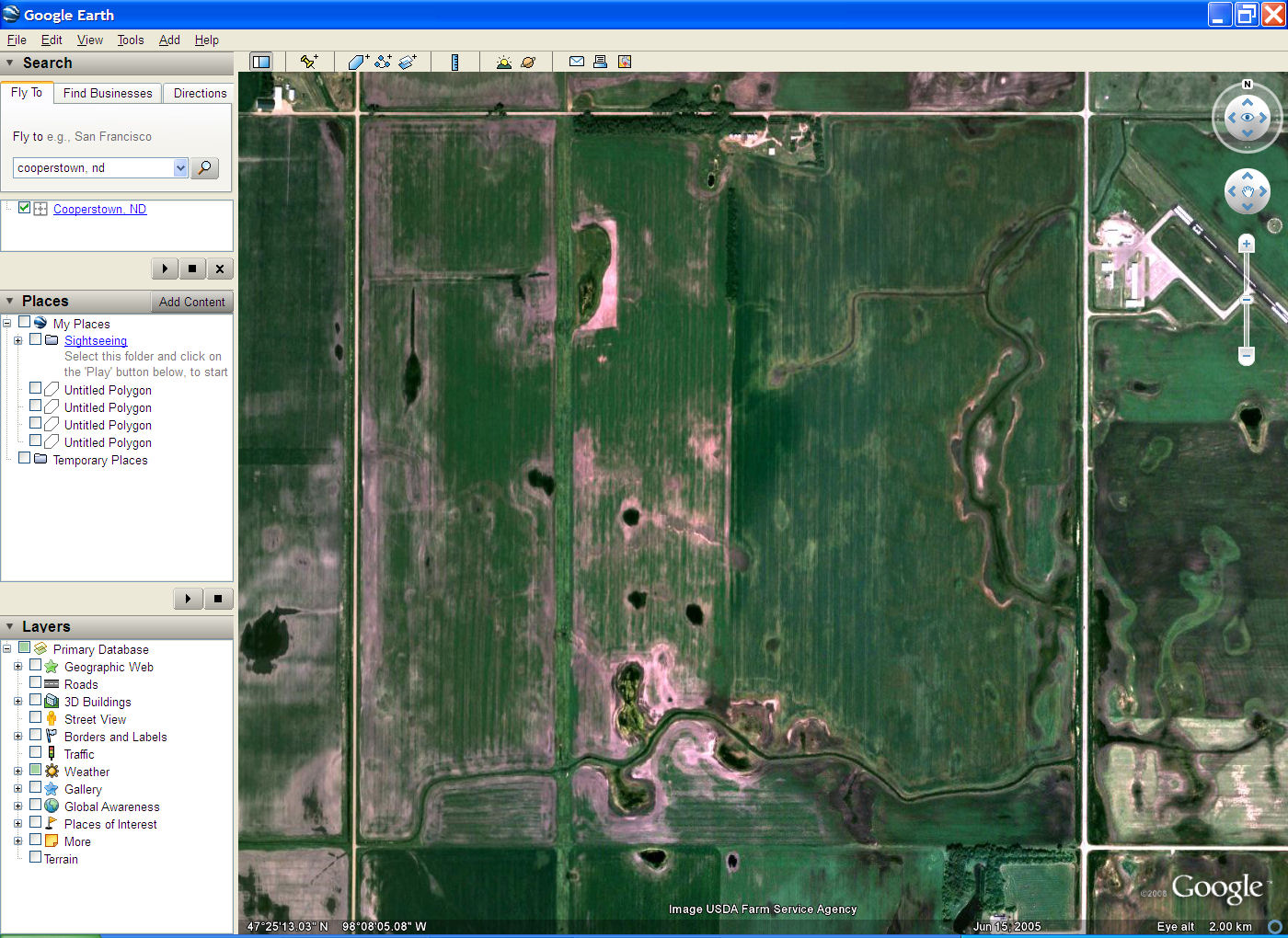Viewport: 1288px width, 938px height.
Task: Open view in Google Maps icon
Action: point(625,62)
